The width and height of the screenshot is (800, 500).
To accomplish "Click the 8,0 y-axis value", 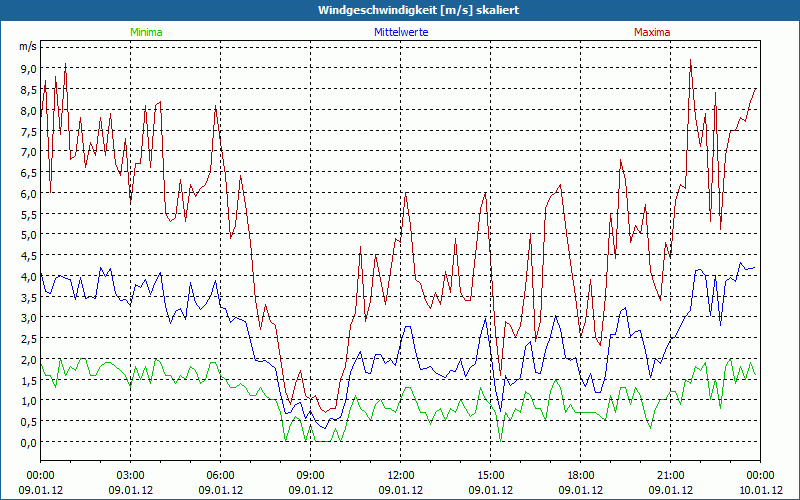I will [x=29, y=110].
